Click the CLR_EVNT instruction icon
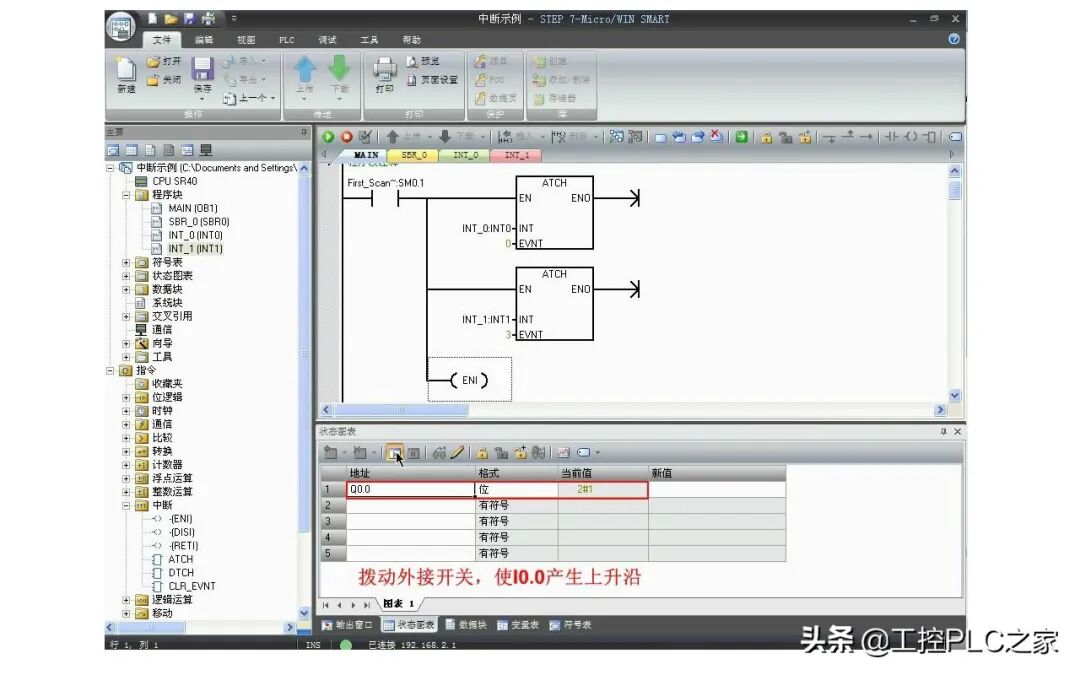The image size is (1080, 675). [x=191, y=586]
